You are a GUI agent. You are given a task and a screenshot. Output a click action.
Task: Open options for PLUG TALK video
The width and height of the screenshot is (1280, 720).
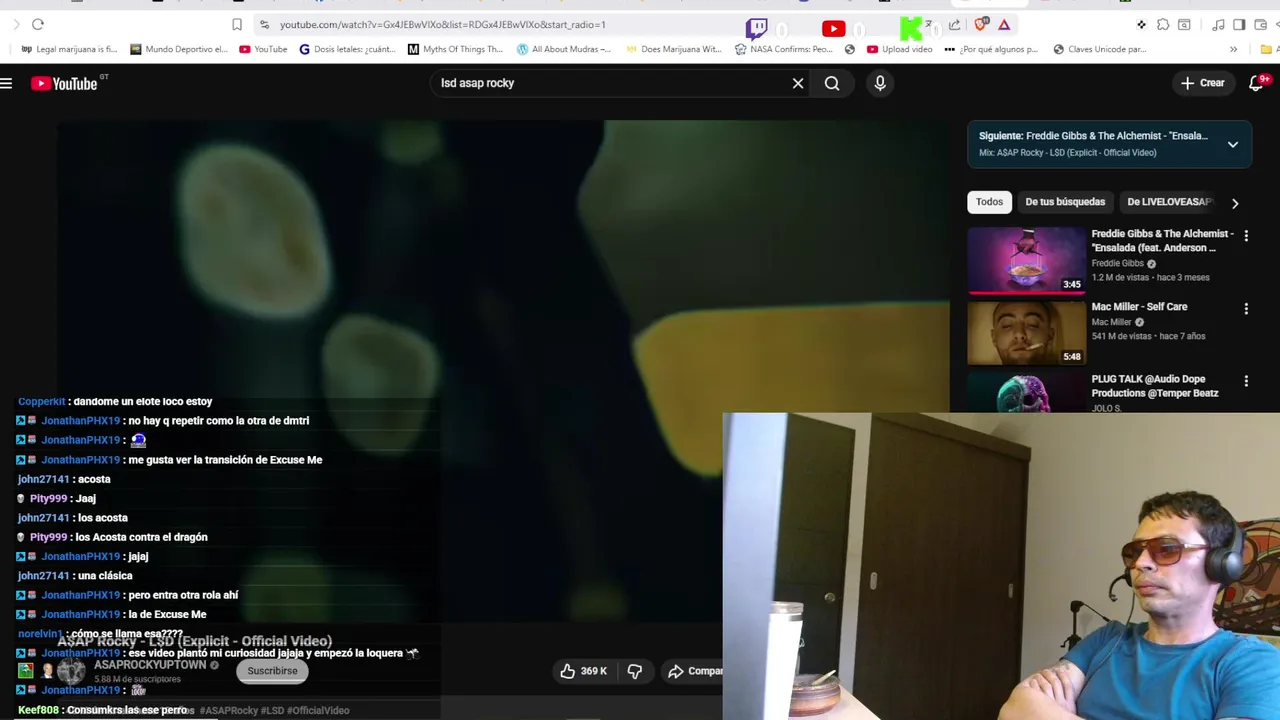[x=1246, y=381]
